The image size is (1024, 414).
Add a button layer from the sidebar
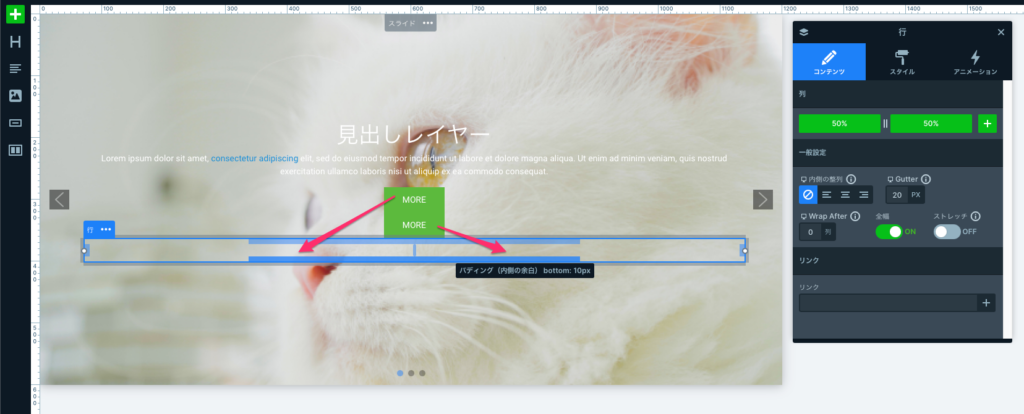[15, 123]
